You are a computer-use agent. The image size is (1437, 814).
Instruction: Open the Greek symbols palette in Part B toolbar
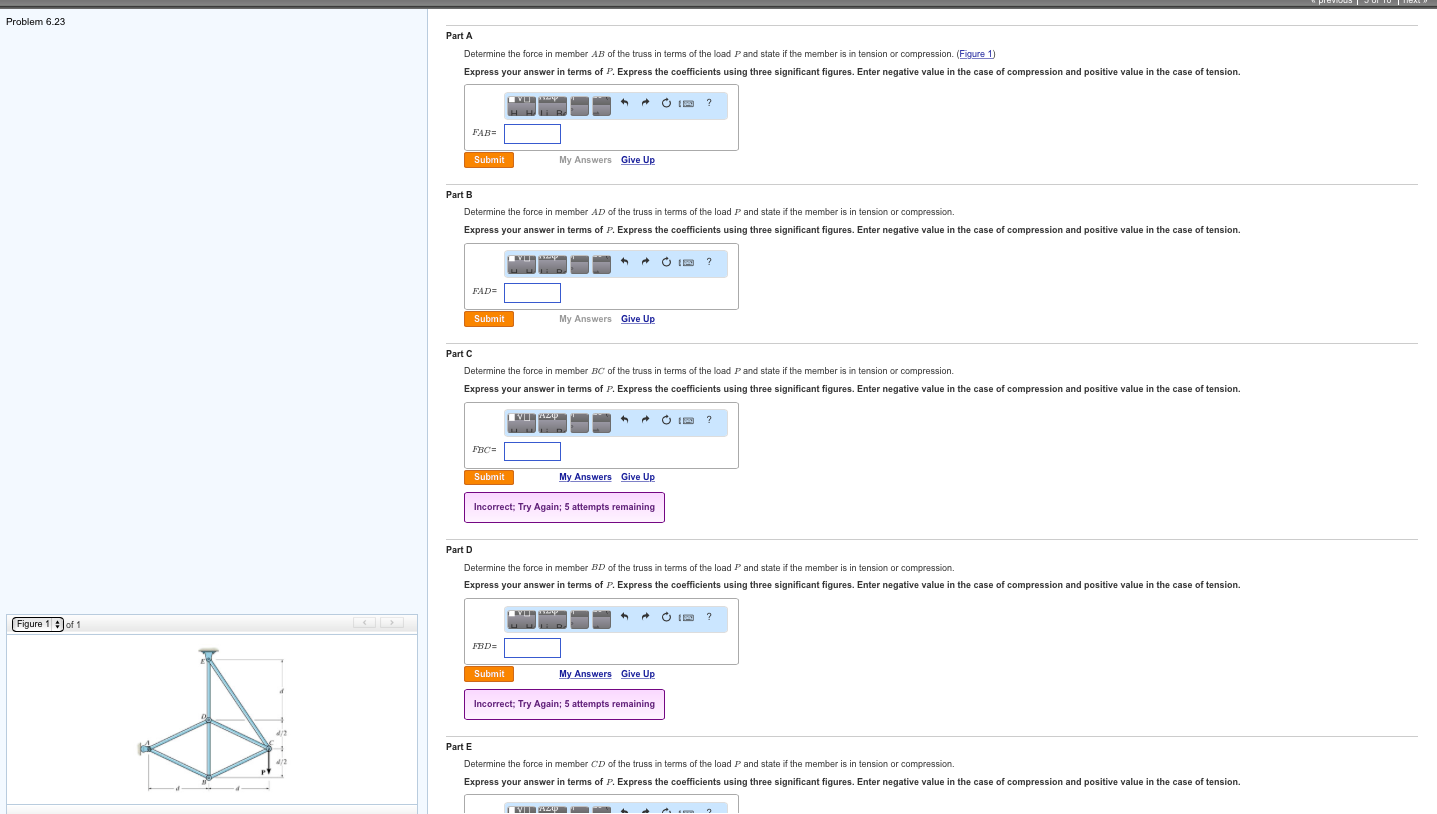pos(552,263)
